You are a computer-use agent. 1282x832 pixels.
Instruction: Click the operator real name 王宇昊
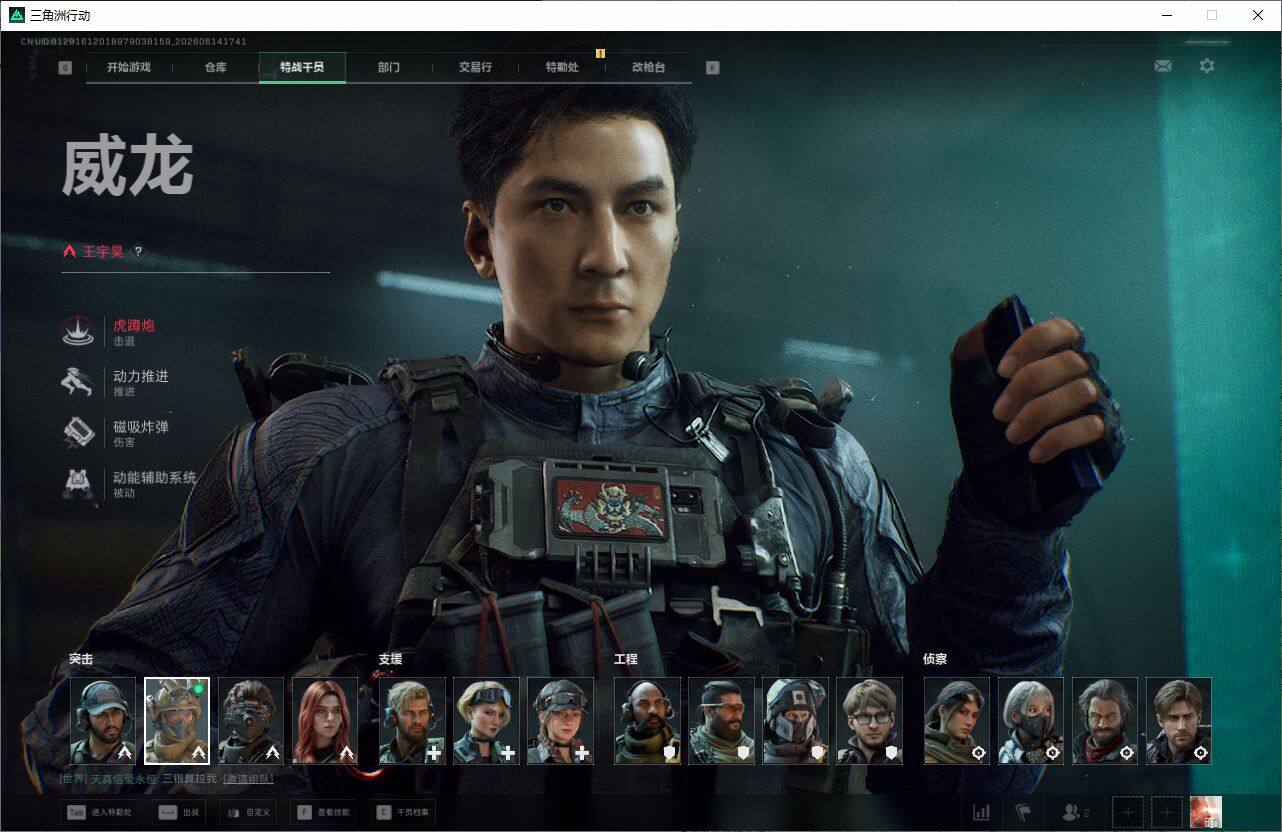[103, 252]
